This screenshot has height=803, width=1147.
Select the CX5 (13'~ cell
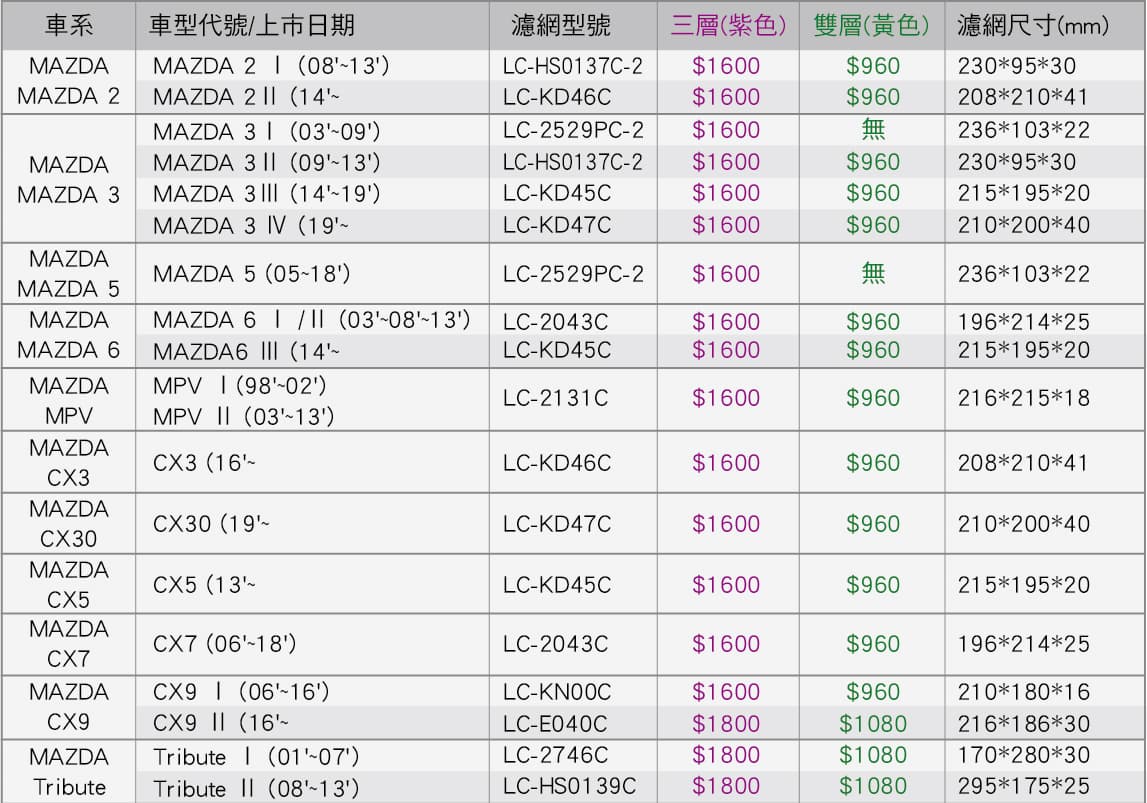pyautogui.click(x=204, y=585)
